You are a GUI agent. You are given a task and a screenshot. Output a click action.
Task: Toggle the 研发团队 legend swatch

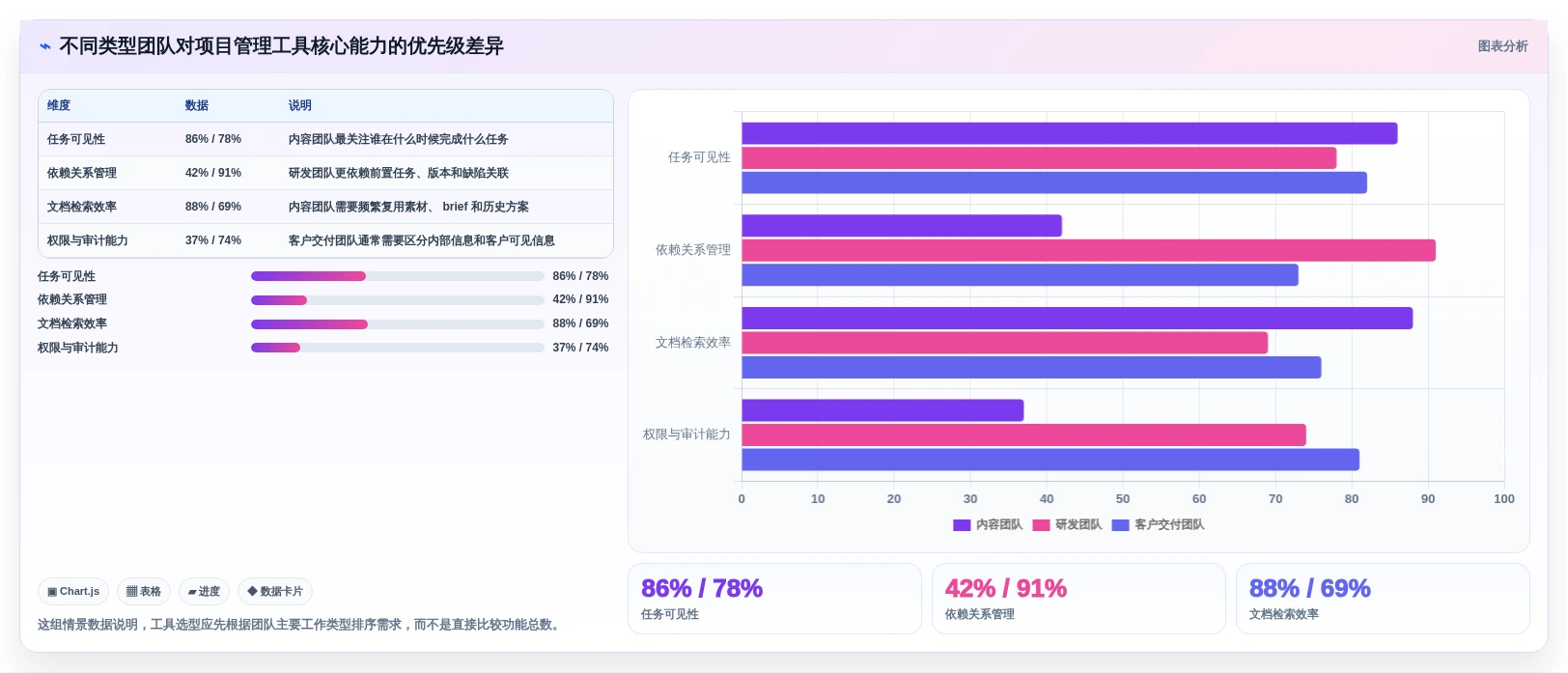[1041, 525]
